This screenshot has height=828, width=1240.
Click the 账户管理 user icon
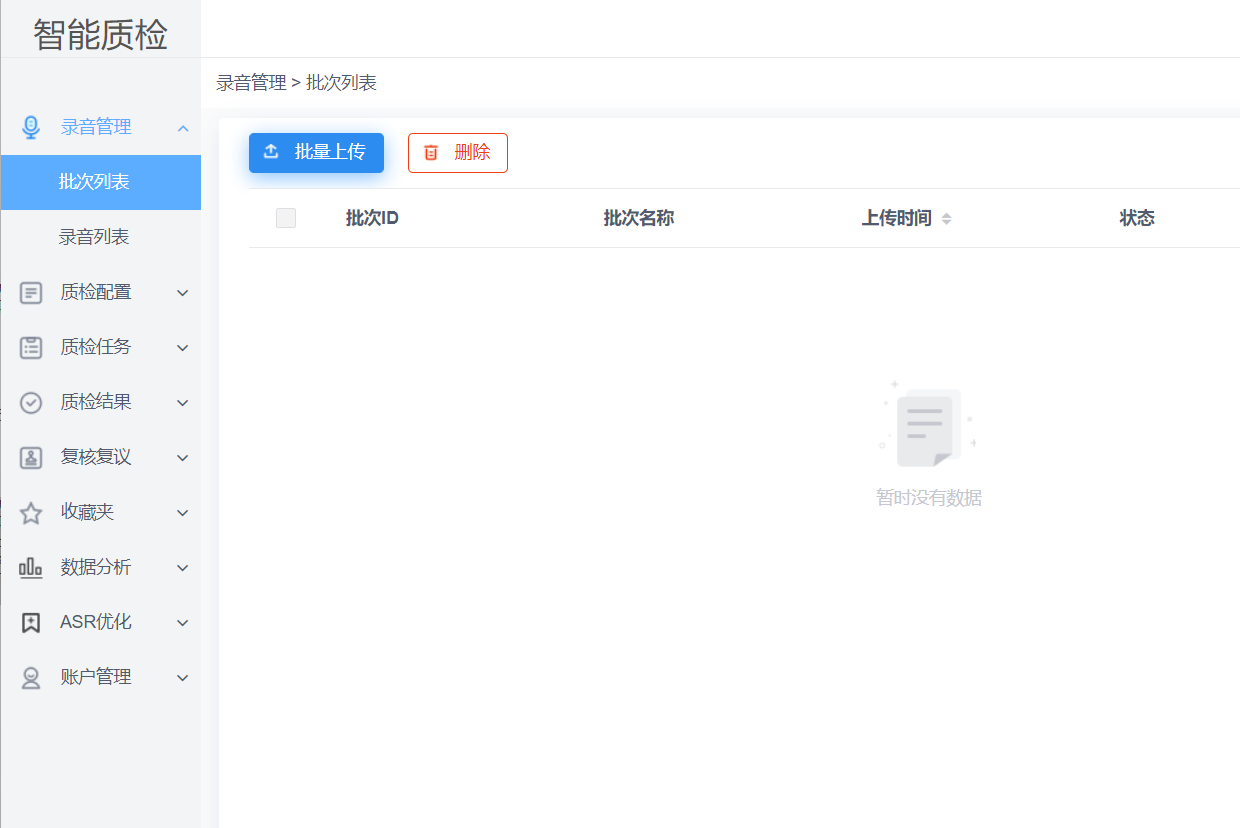coord(31,678)
